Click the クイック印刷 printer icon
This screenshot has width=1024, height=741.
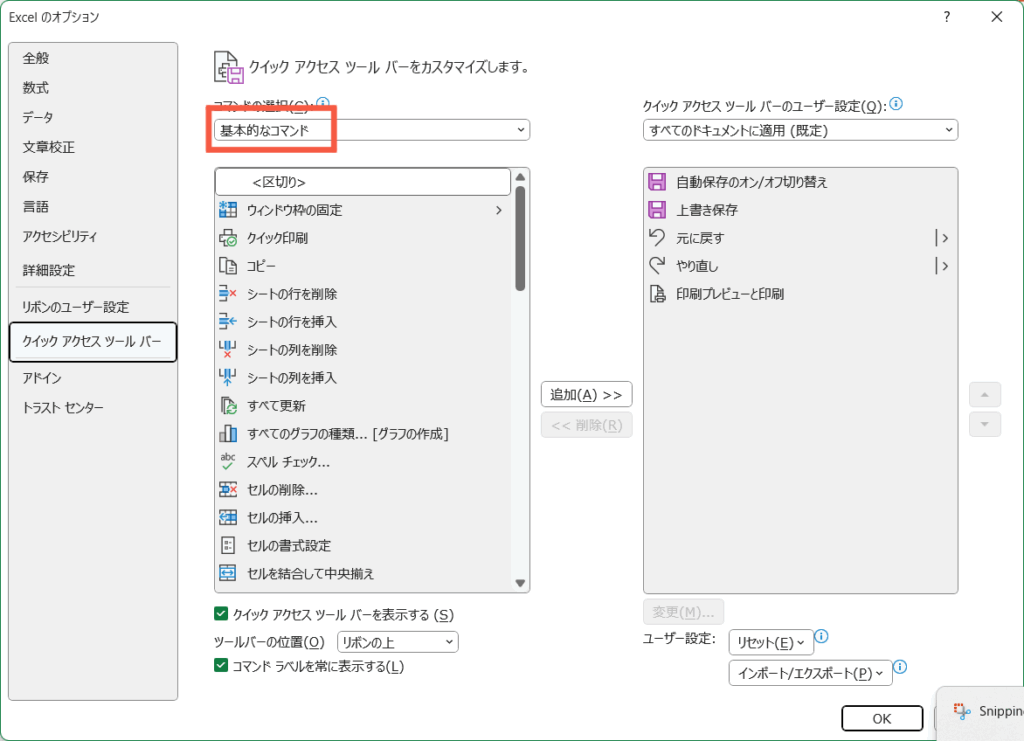click(x=228, y=238)
